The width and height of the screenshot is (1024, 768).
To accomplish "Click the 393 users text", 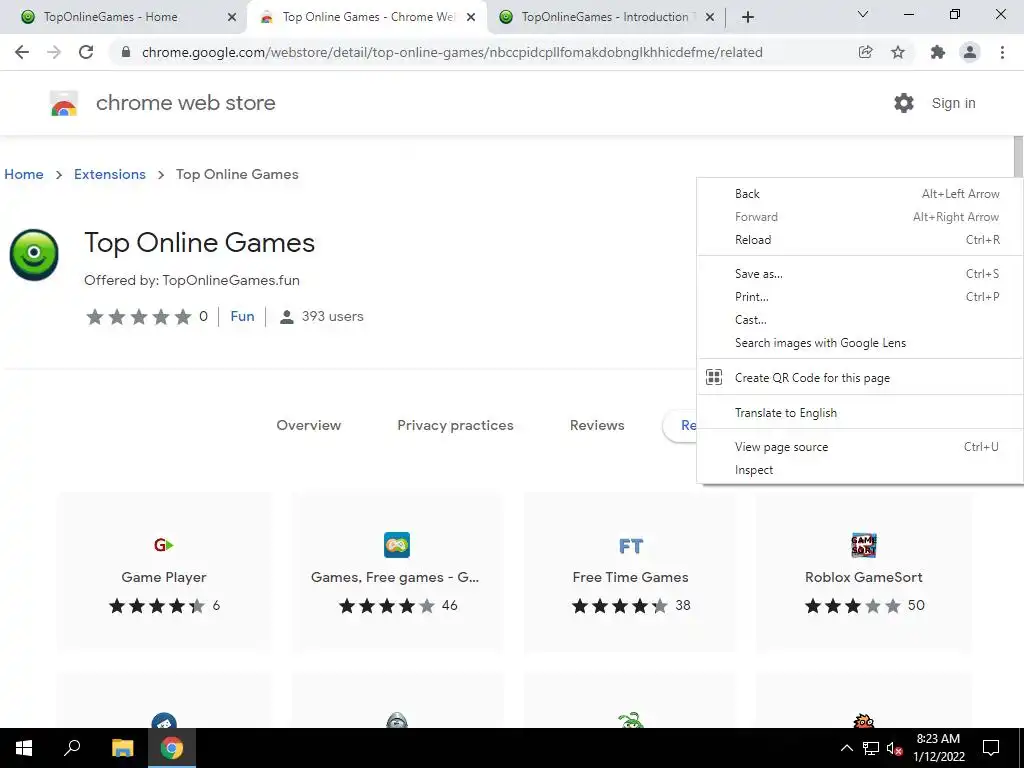I will pos(332,316).
